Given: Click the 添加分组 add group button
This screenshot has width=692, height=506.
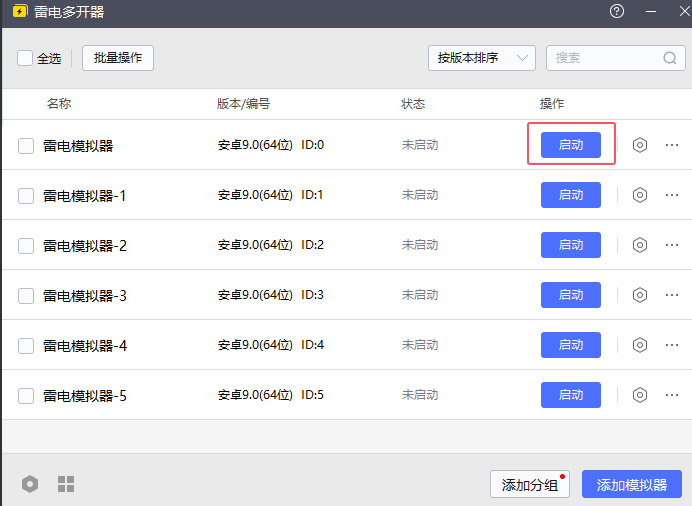Looking at the screenshot, I should coord(530,484).
